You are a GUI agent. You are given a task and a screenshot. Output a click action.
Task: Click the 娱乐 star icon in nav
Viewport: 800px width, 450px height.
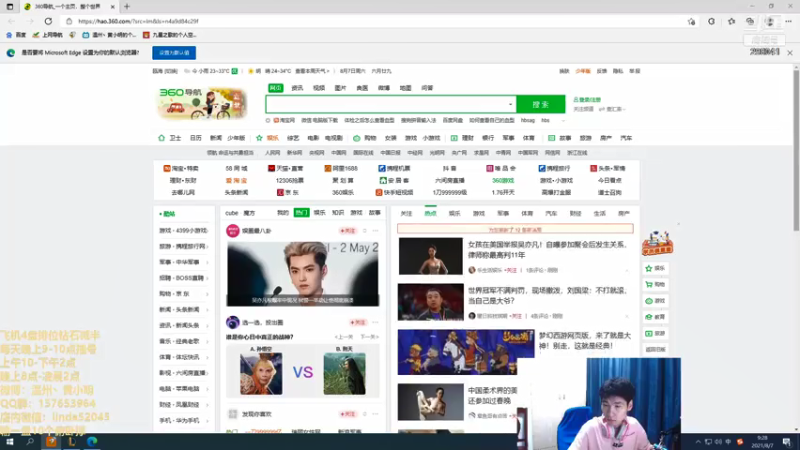(259, 138)
